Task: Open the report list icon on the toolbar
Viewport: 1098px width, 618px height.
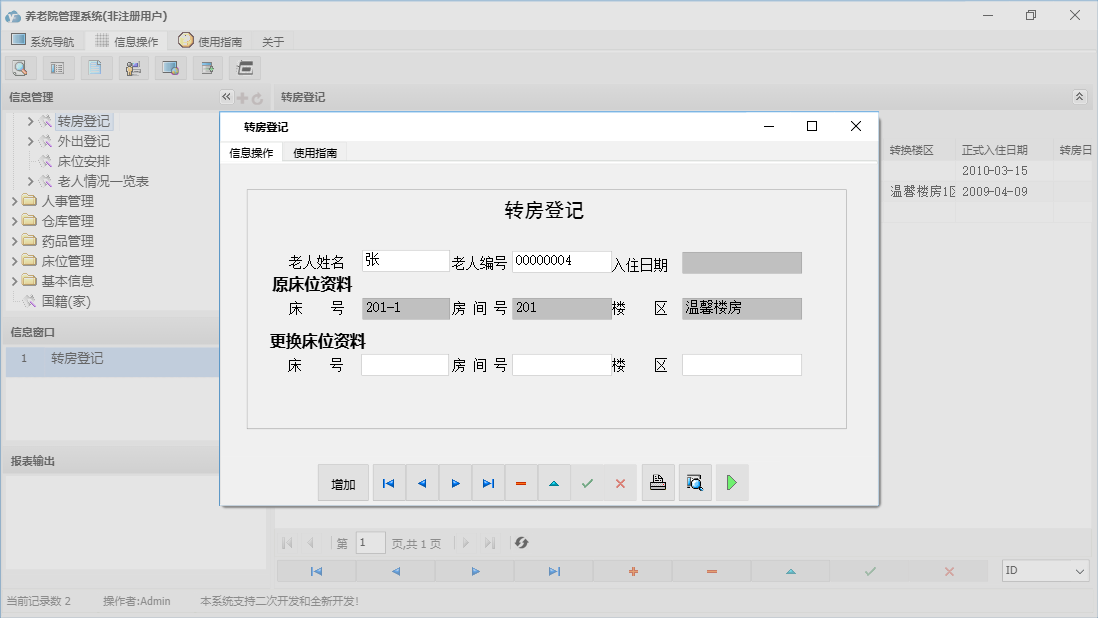Action: pyautogui.click(x=57, y=67)
